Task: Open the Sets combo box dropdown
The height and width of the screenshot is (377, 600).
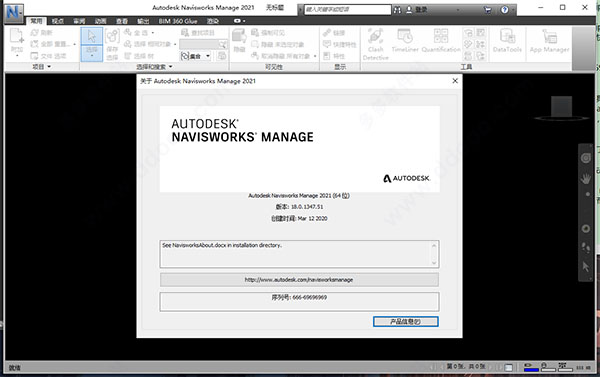Action: pyautogui.click(x=208, y=56)
